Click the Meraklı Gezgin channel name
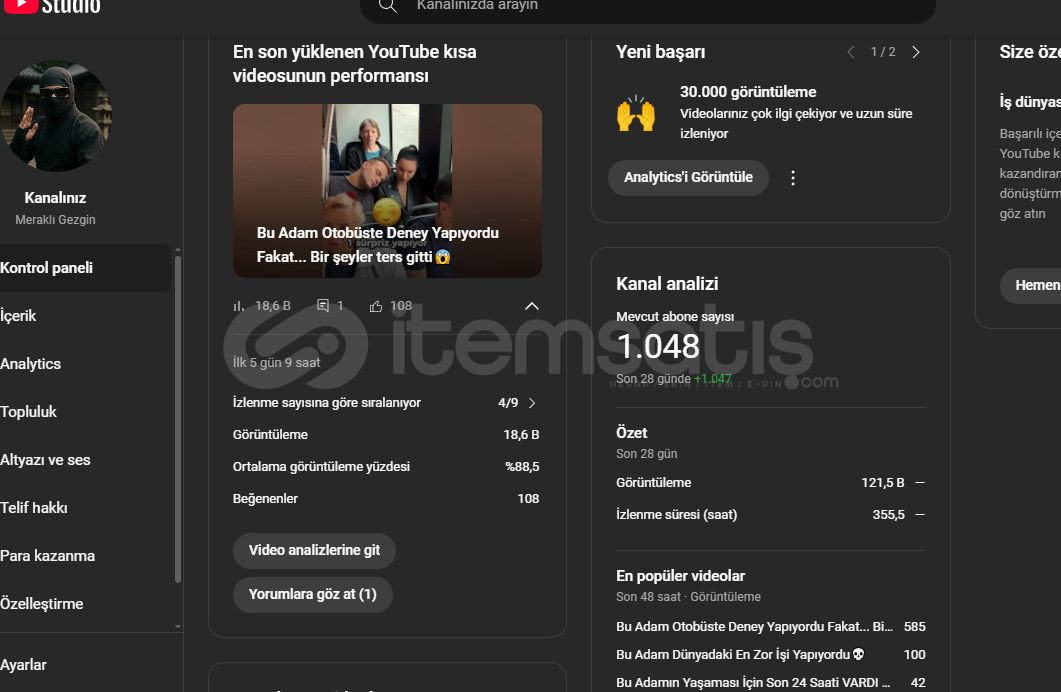Screen dimensions: 1061x692 click(x=55, y=220)
